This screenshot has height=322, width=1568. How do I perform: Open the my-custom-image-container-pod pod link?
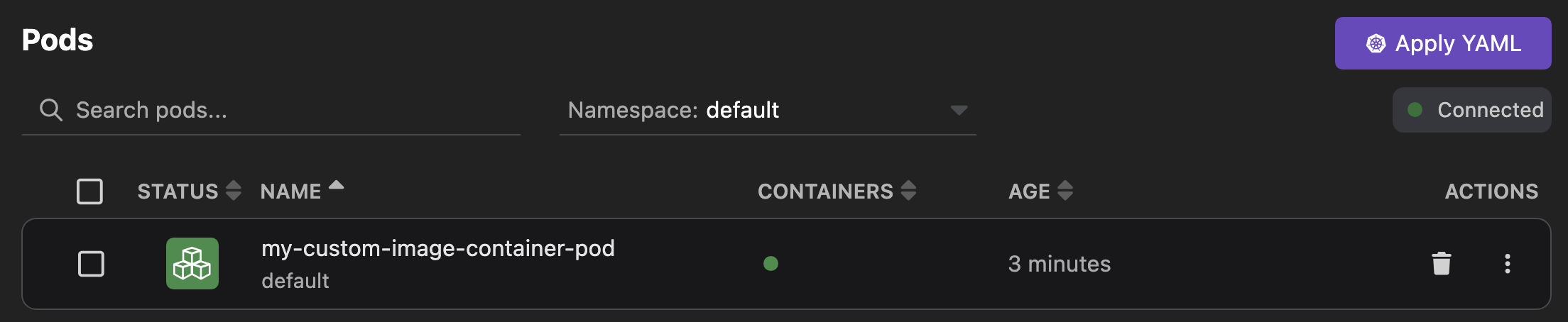coord(437,248)
